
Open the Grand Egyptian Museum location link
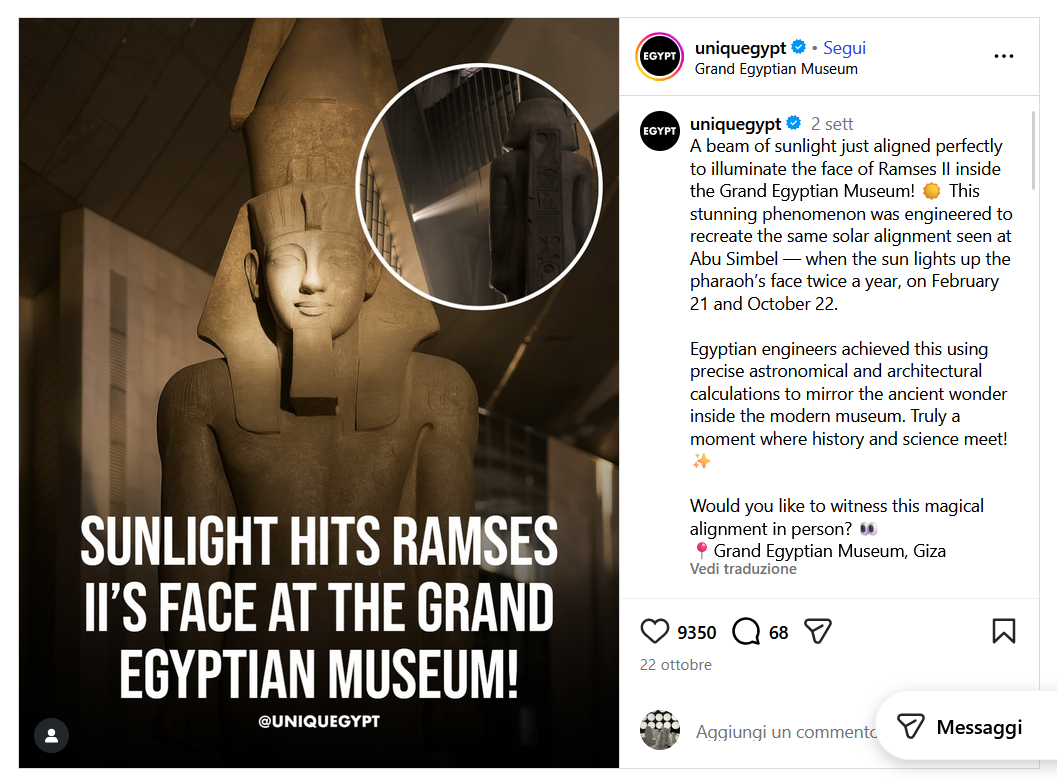776,69
